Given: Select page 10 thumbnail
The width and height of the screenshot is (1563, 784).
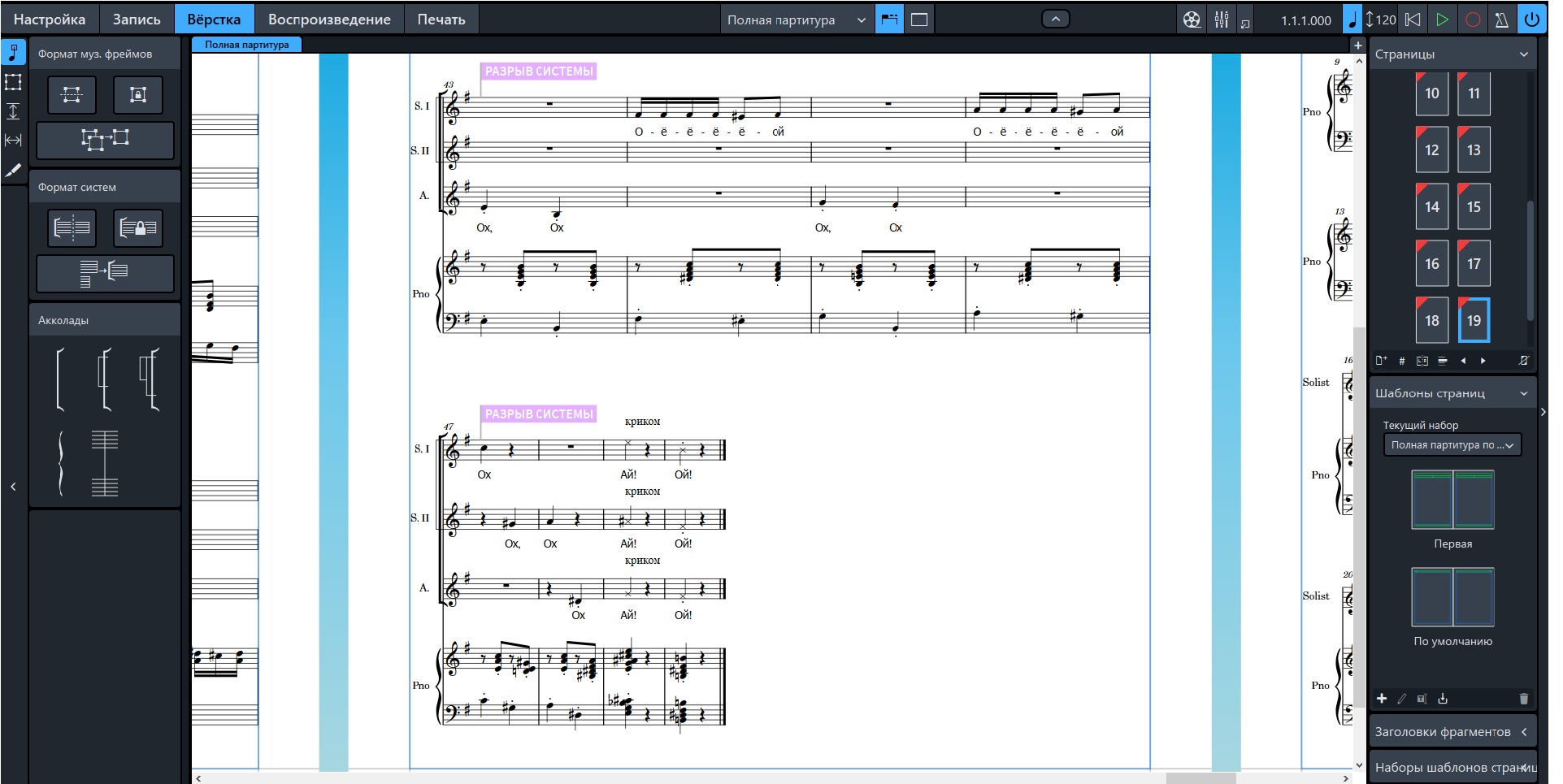Looking at the screenshot, I should click(x=1432, y=93).
